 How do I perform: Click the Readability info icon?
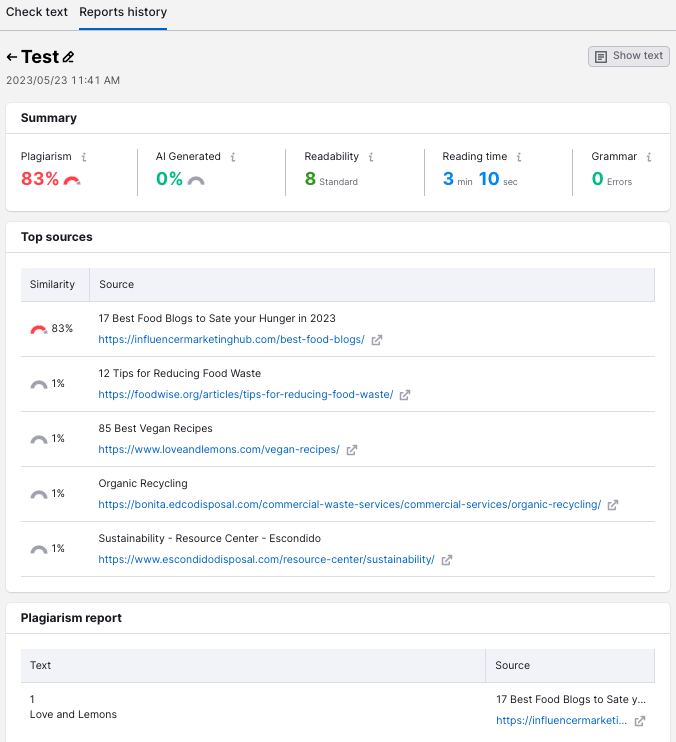pyautogui.click(x=371, y=157)
